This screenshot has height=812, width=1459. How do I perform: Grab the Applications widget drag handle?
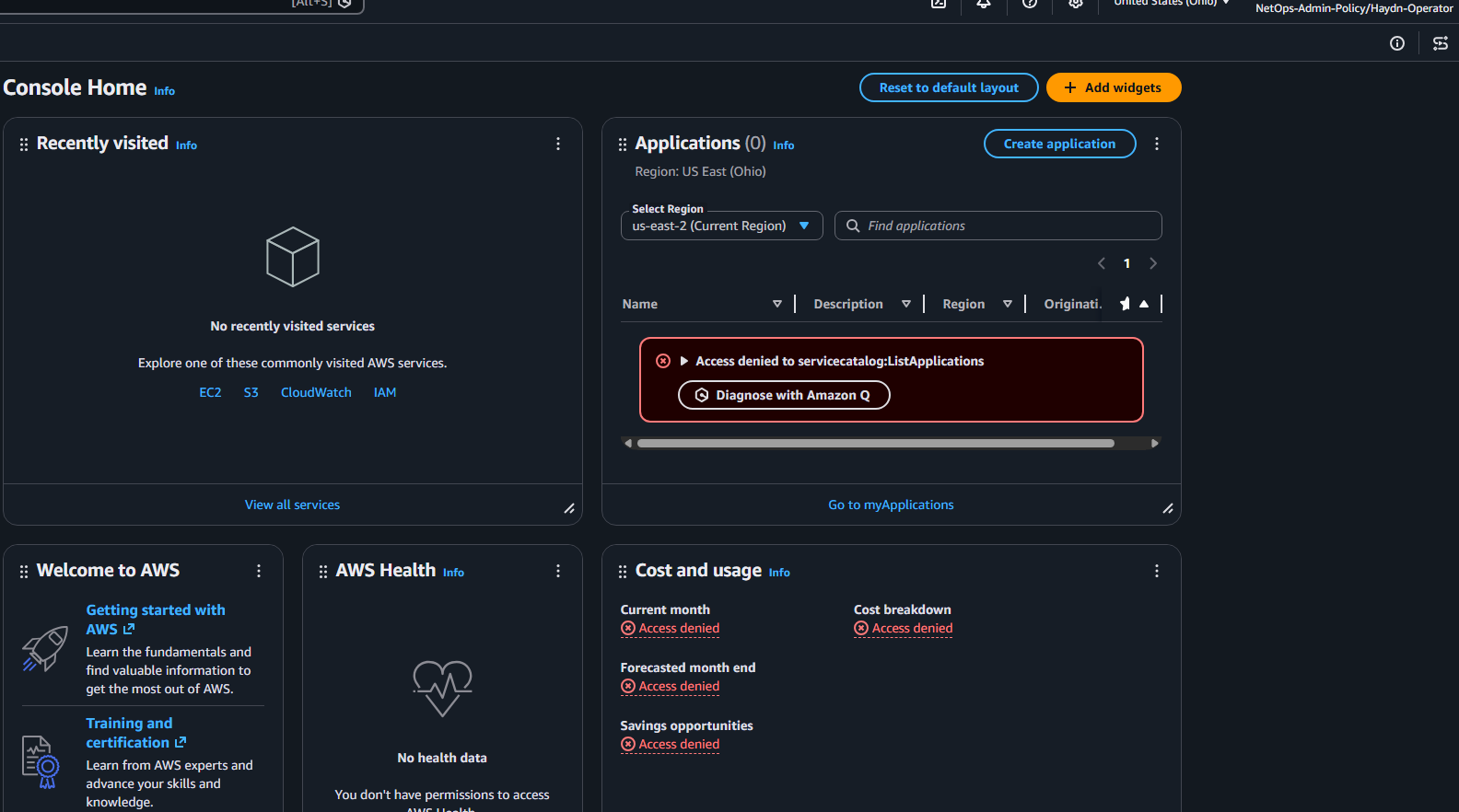[x=623, y=145]
